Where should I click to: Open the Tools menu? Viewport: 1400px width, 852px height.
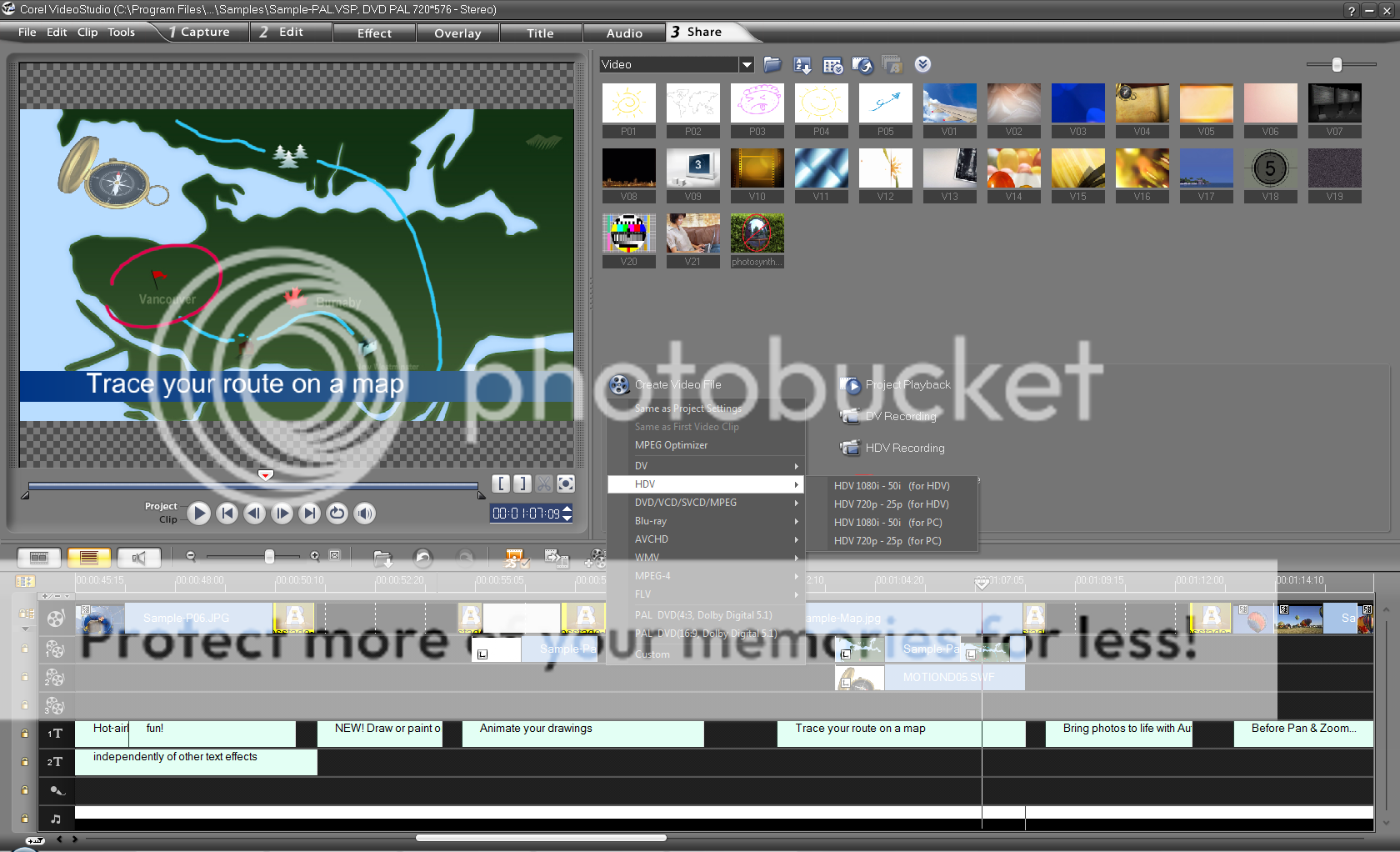pyautogui.click(x=121, y=32)
